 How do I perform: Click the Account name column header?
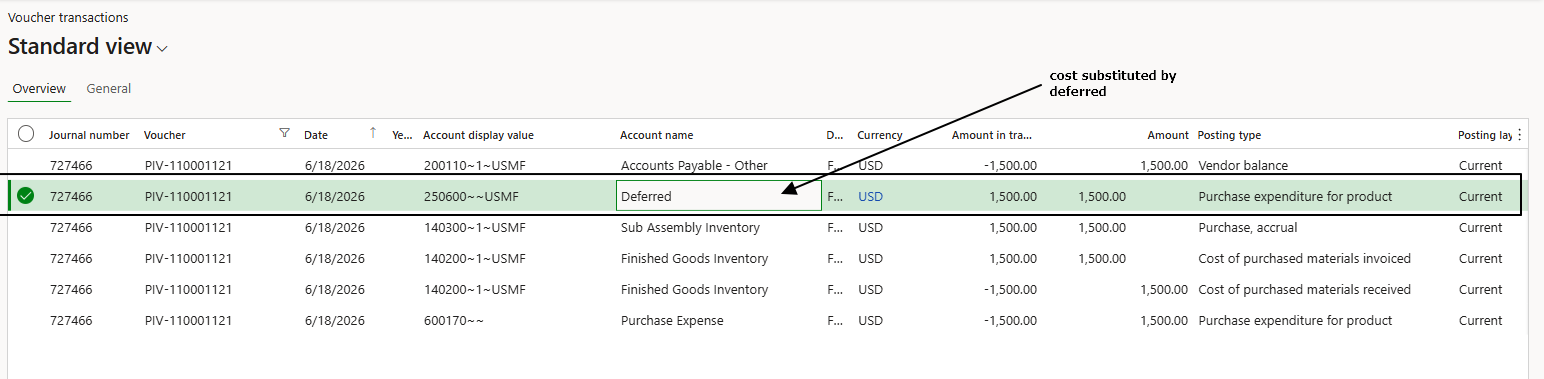point(656,135)
